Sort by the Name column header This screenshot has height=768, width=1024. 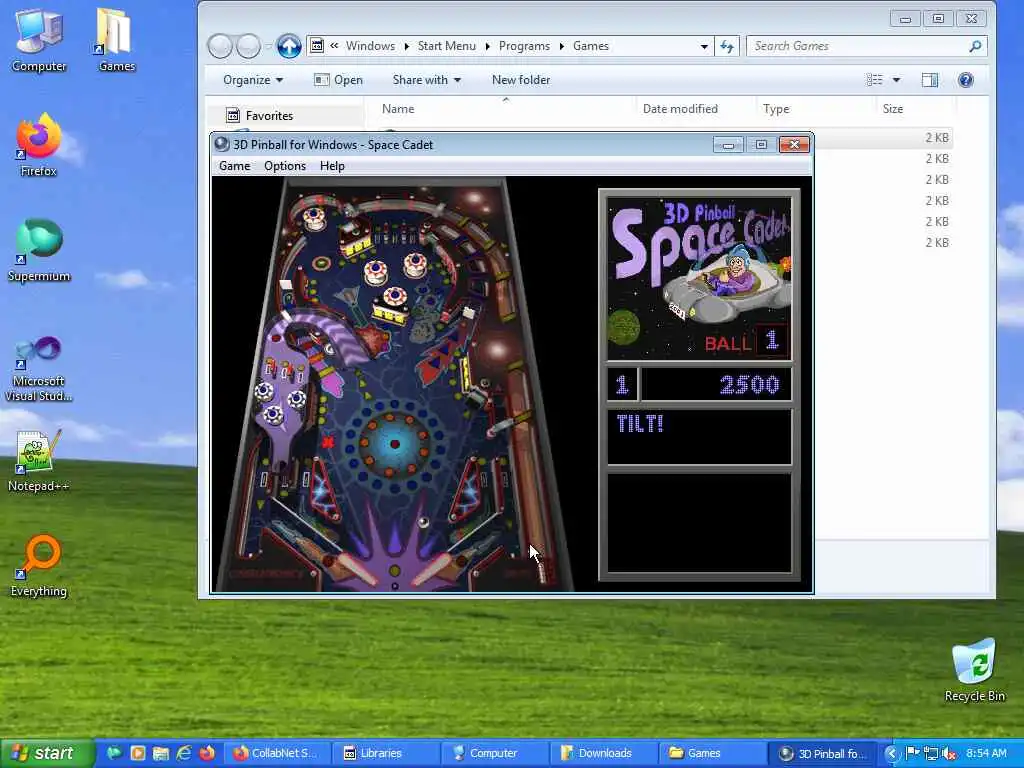click(398, 109)
